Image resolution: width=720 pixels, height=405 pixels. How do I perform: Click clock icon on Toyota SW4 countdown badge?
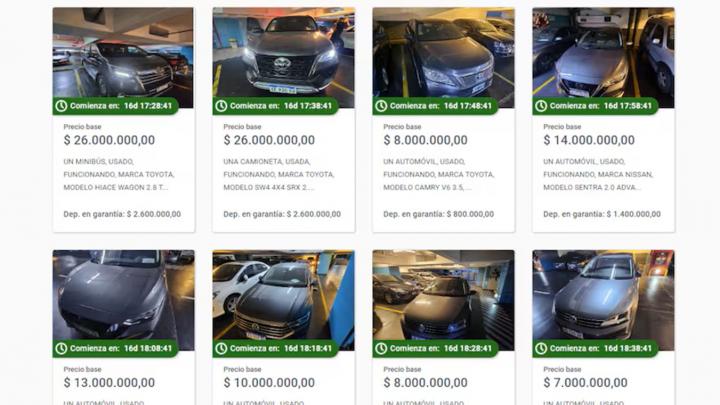(x=221, y=106)
